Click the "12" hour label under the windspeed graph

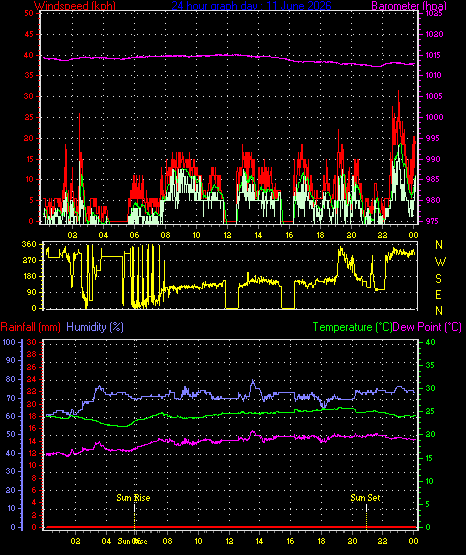click(227, 235)
